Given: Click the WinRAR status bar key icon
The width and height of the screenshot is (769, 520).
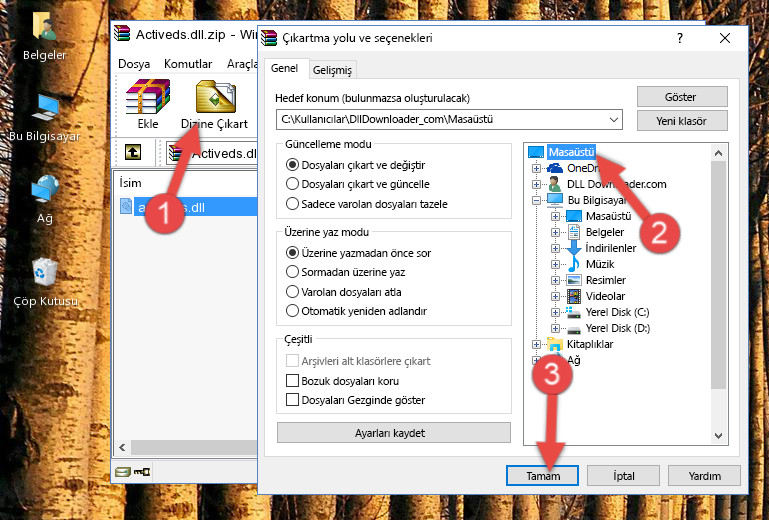Looking at the screenshot, I should click(x=142, y=472).
